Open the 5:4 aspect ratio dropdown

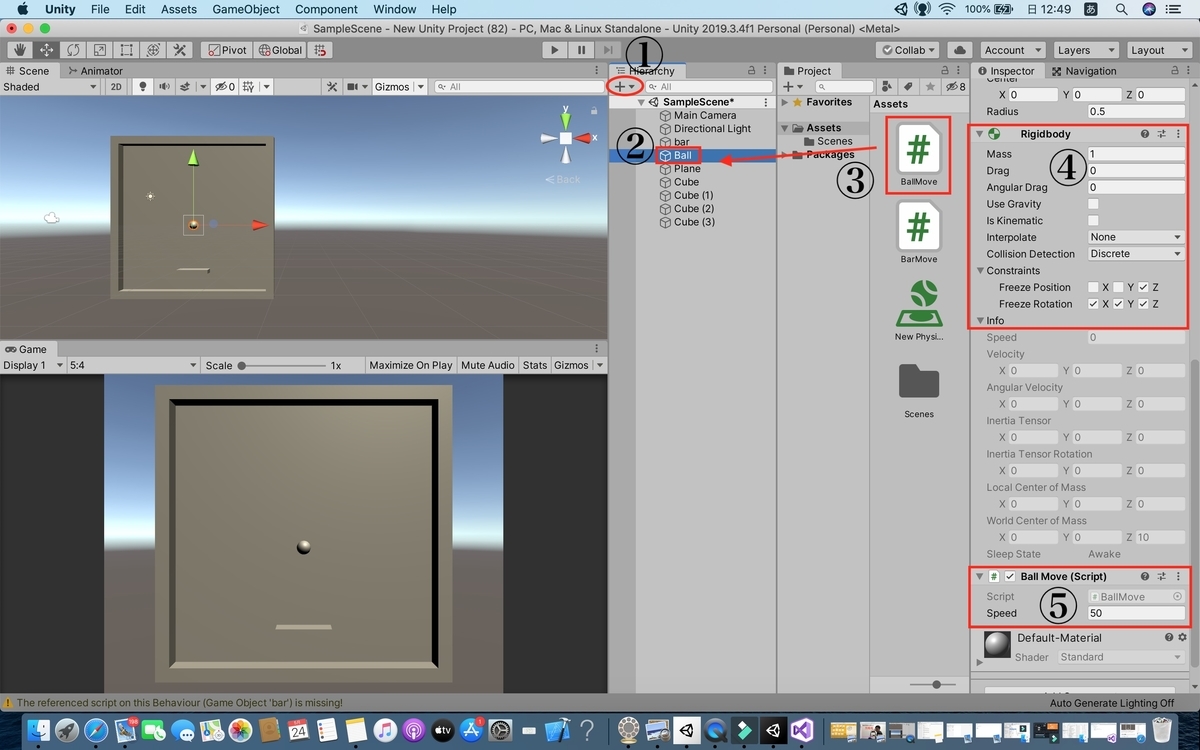click(x=134, y=365)
